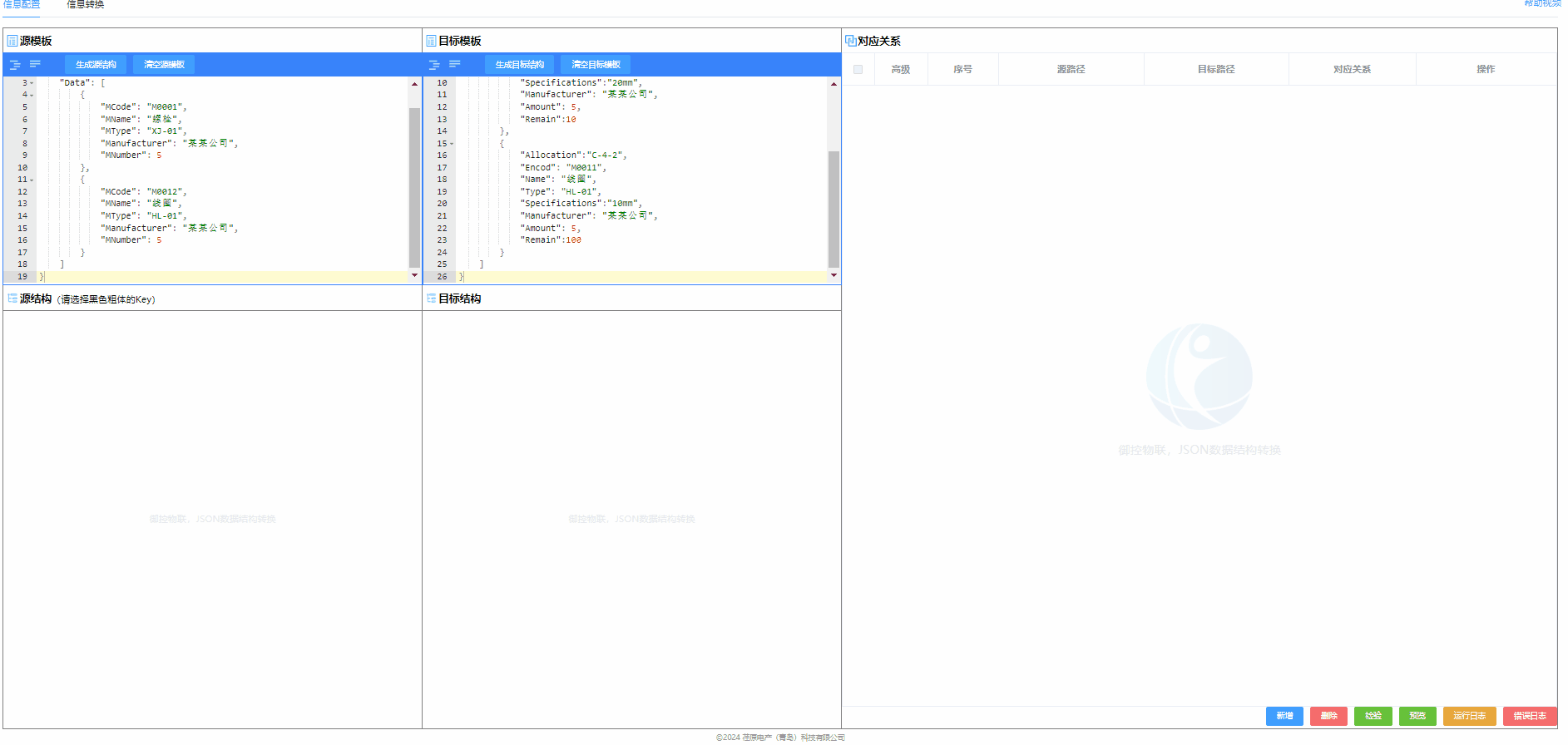Click the 生成目标结构 button

(520, 64)
